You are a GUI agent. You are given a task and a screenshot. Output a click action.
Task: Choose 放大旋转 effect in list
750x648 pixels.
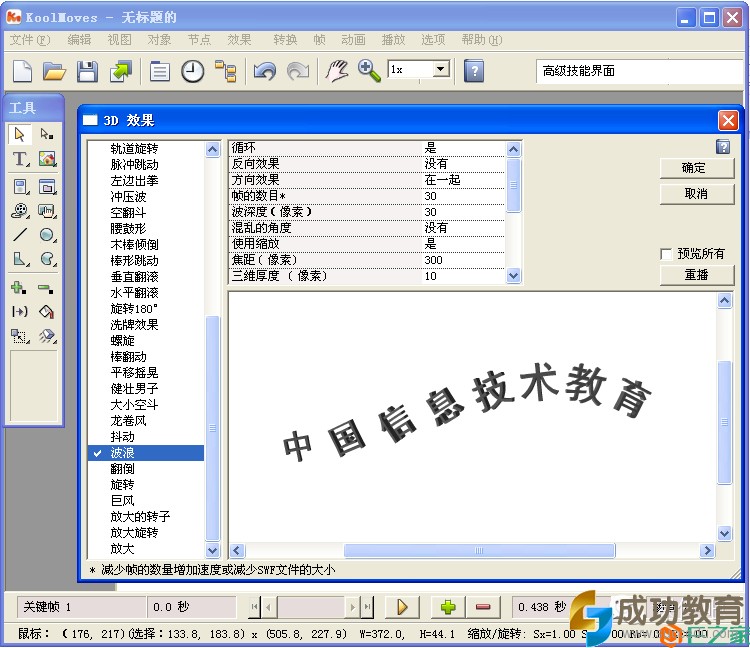pos(134,533)
